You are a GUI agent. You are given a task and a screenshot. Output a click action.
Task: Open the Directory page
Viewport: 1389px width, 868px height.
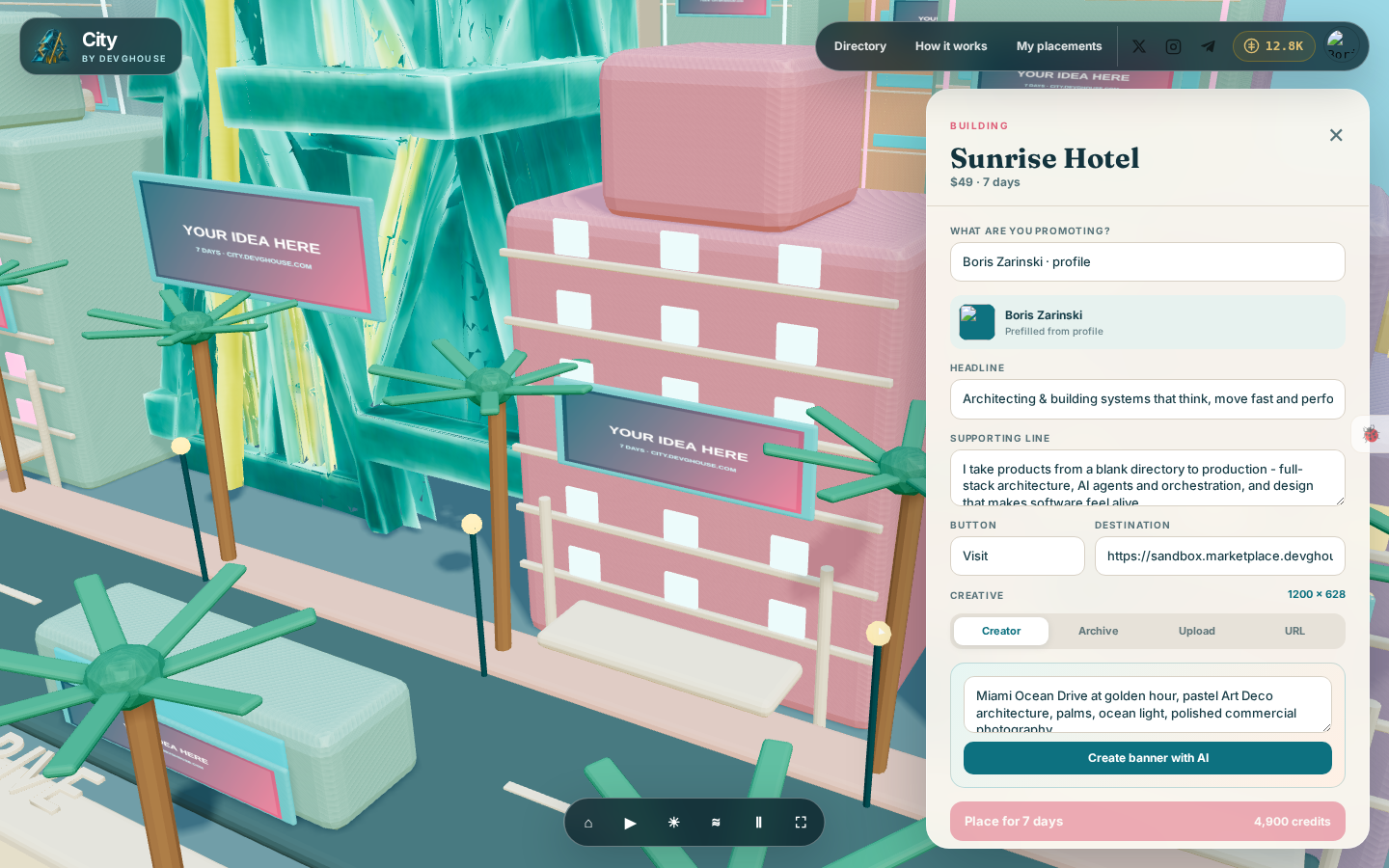pos(860,46)
